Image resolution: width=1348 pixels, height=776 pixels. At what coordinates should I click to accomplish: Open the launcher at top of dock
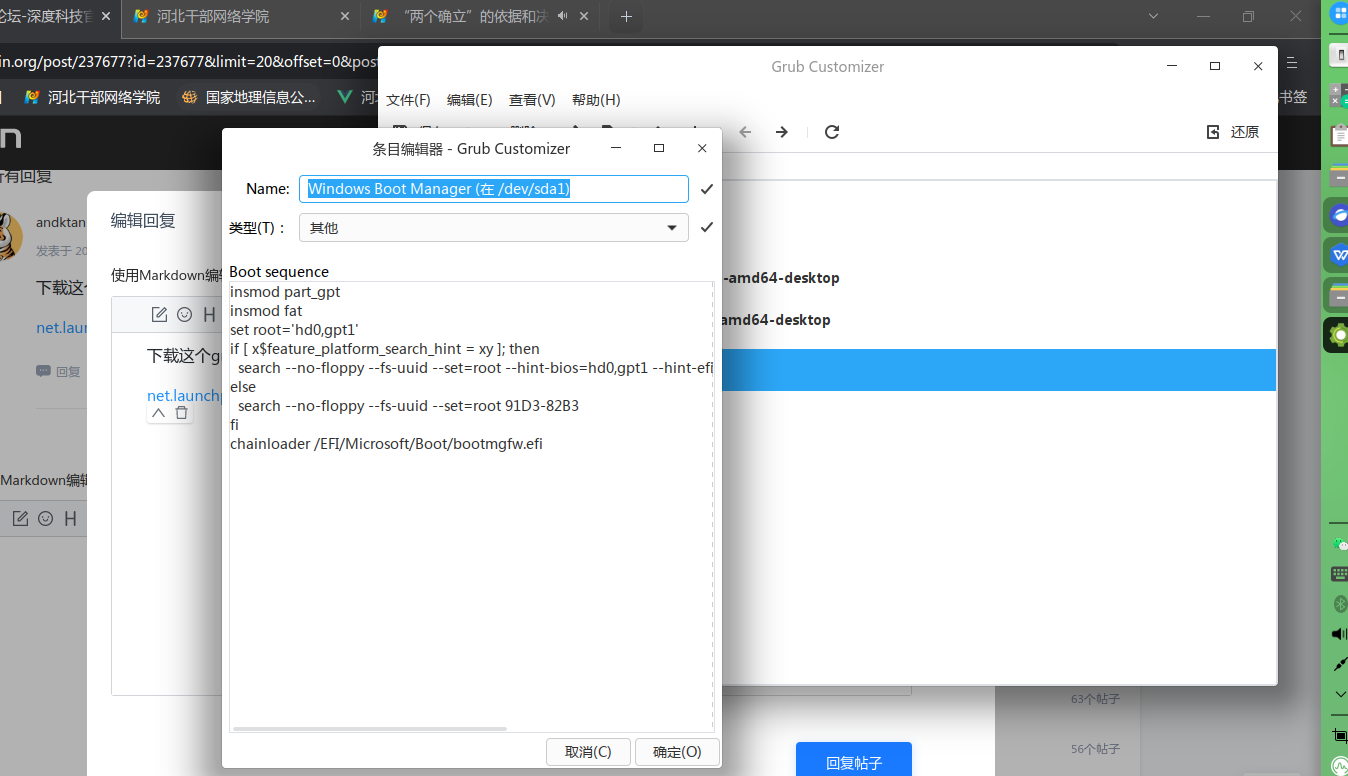pyautogui.click(x=1339, y=14)
